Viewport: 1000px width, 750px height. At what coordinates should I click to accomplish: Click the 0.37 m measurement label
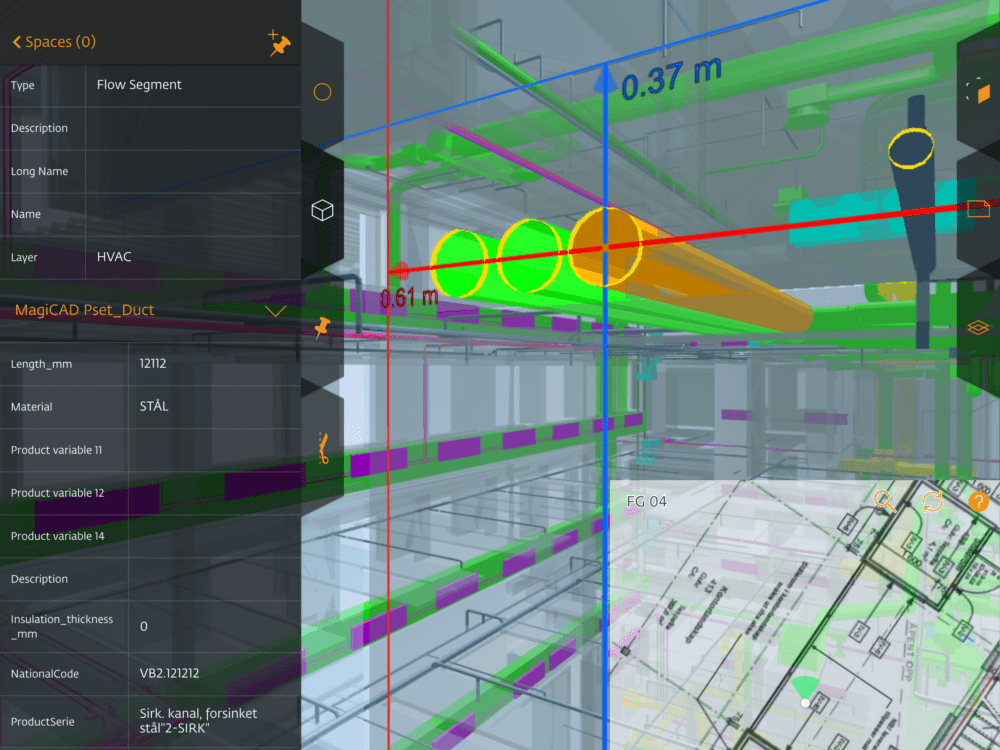tap(671, 78)
